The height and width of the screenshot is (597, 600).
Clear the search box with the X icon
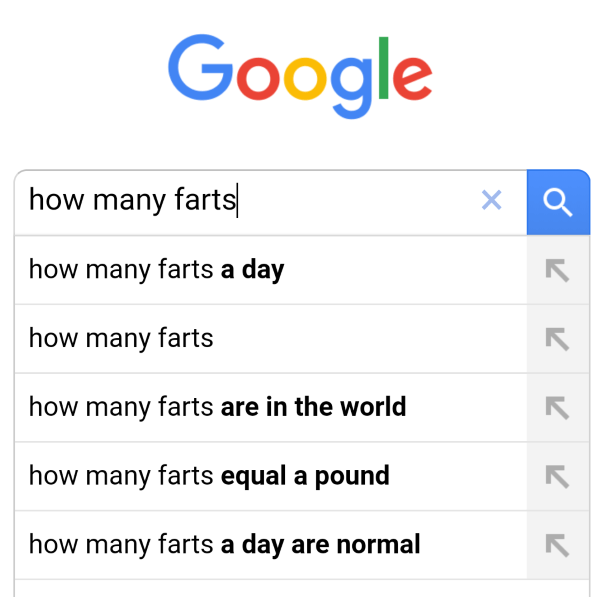coord(491,200)
